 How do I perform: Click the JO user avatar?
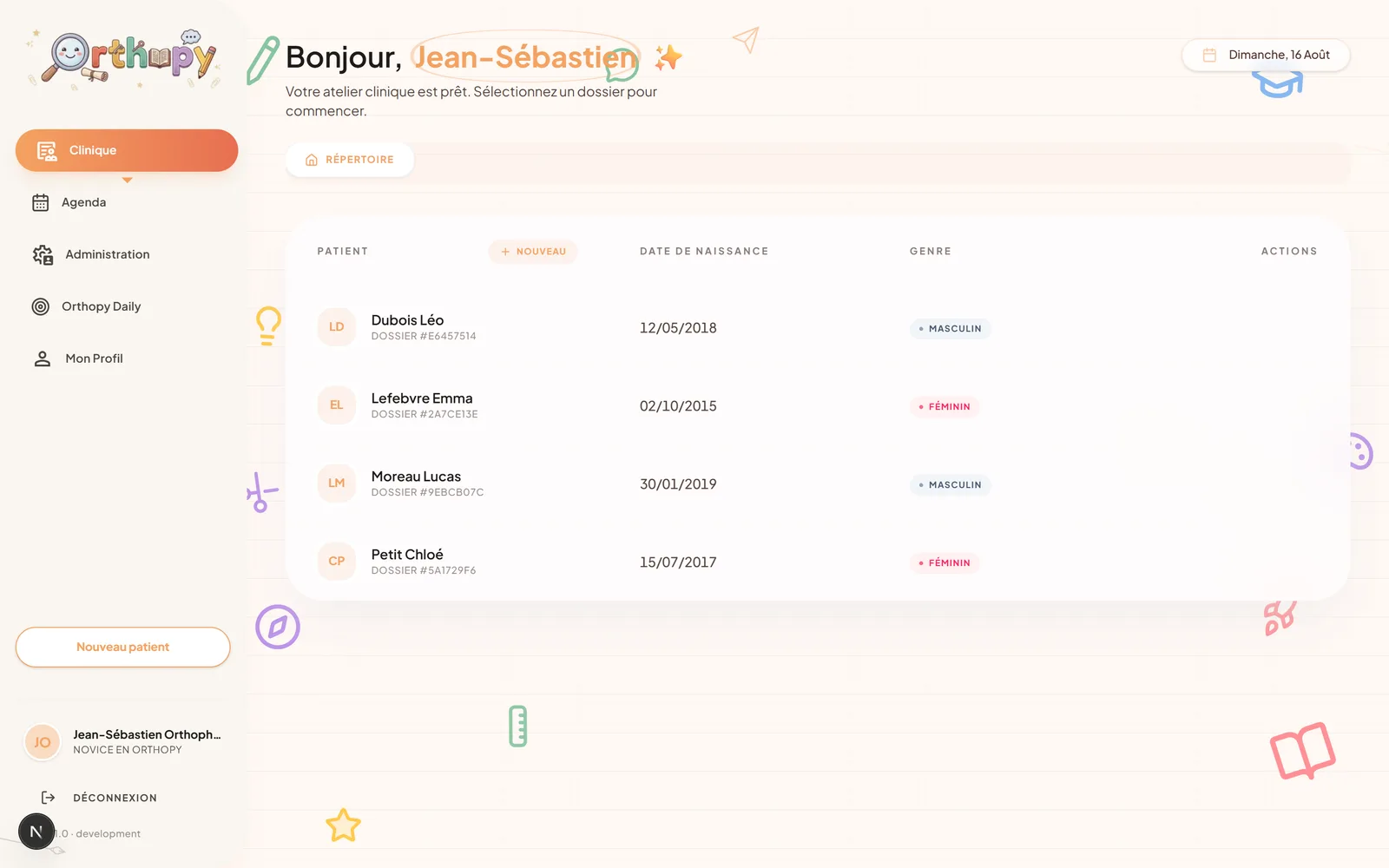click(43, 742)
